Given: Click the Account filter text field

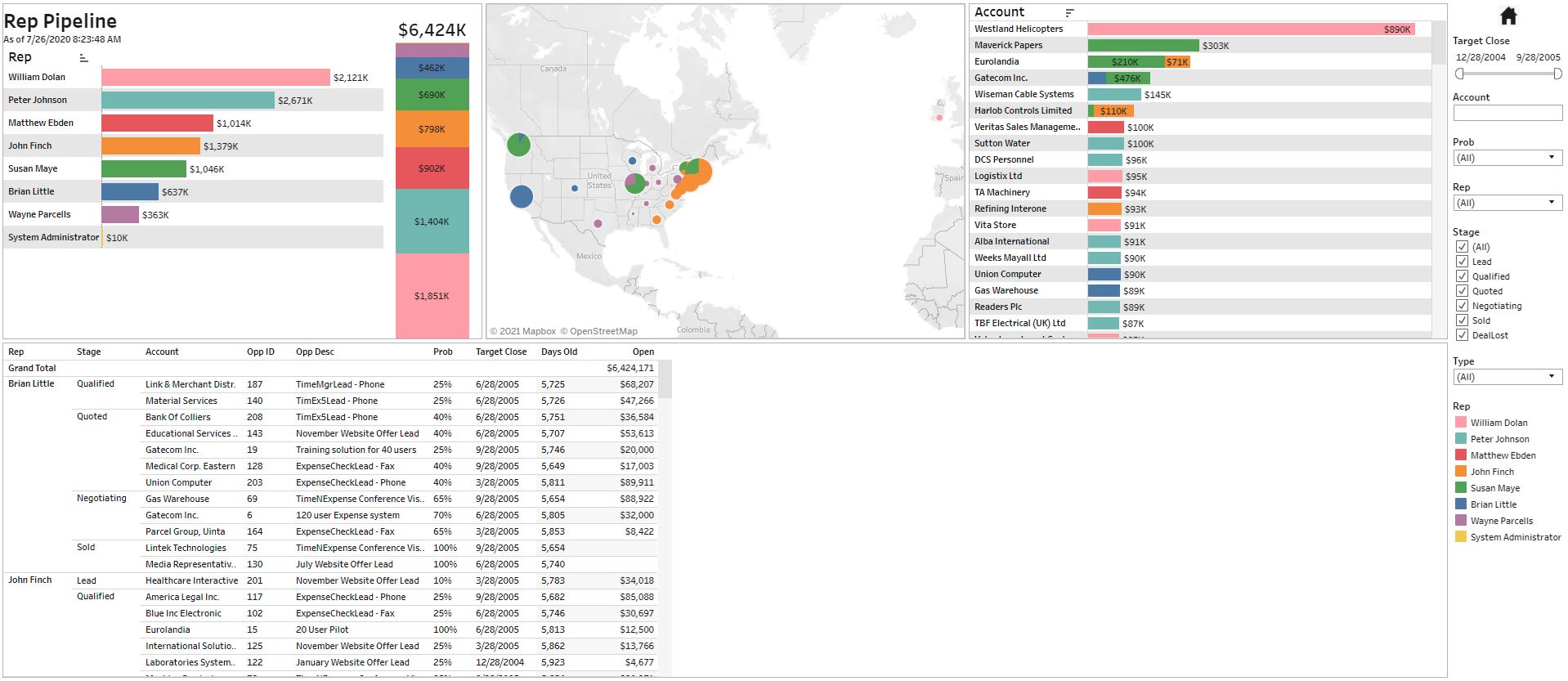Looking at the screenshot, I should [1507, 113].
